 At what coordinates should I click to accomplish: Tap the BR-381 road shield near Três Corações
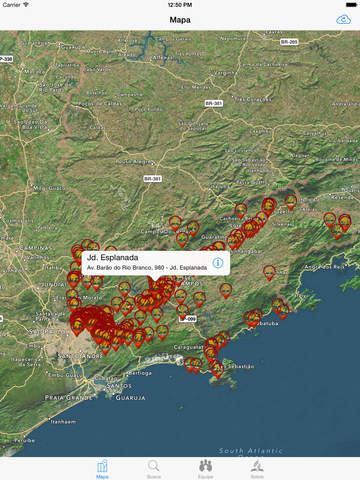pos(214,103)
